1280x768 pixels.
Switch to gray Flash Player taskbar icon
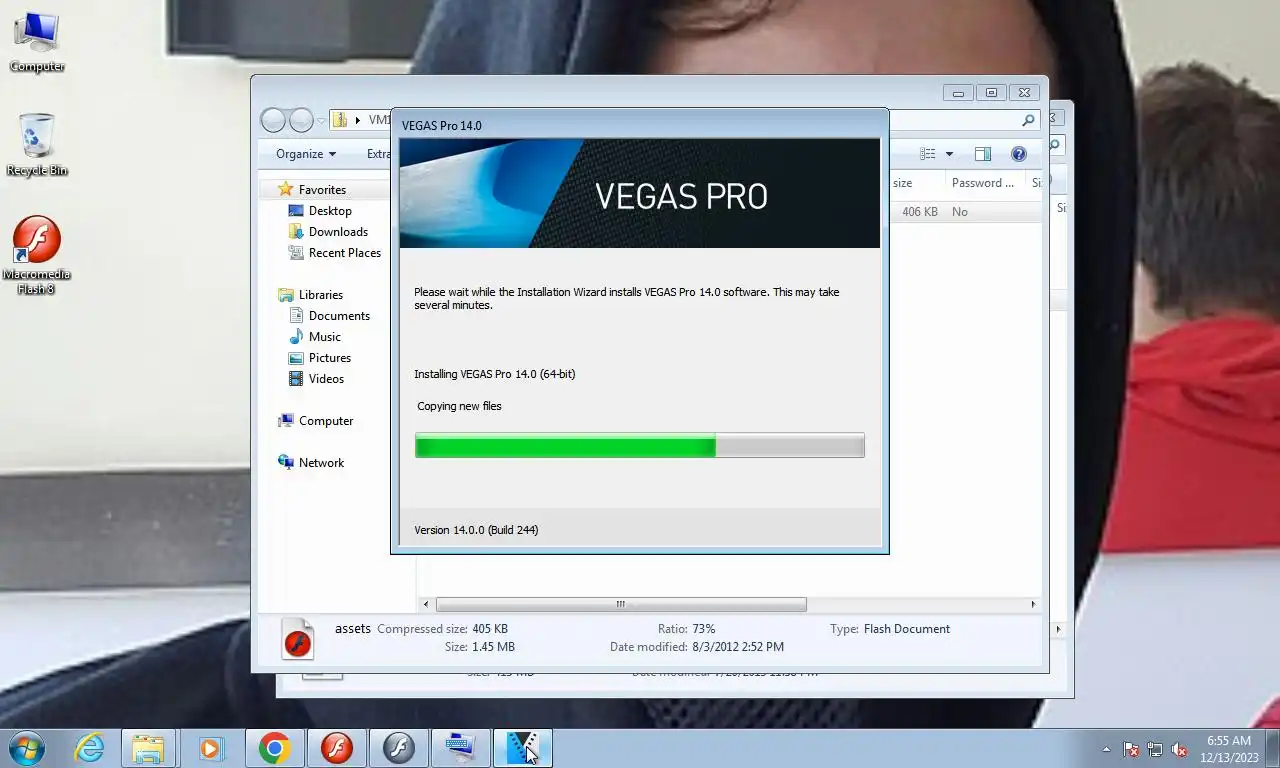click(399, 748)
